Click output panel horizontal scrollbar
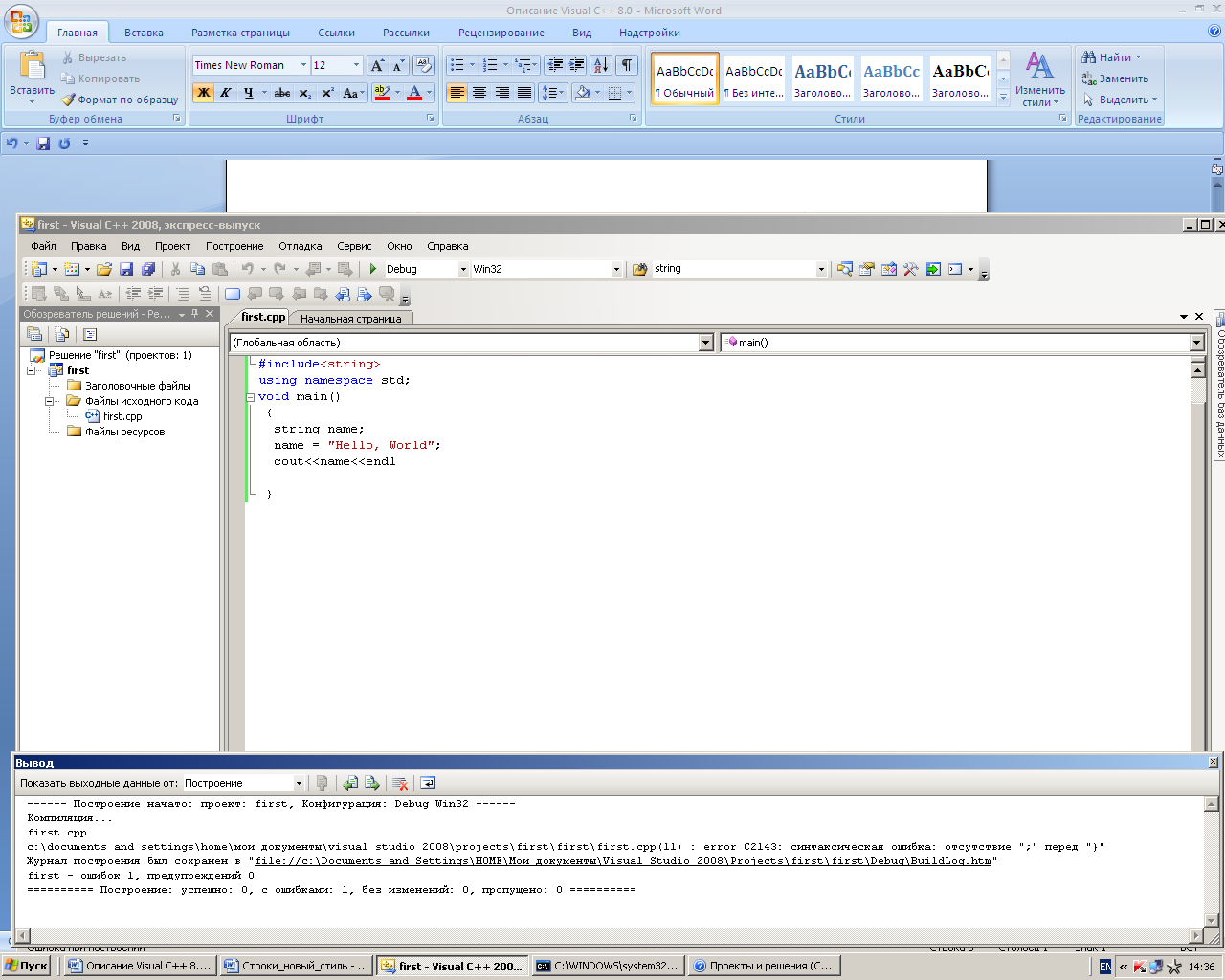1225x980 pixels. coord(609,935)
